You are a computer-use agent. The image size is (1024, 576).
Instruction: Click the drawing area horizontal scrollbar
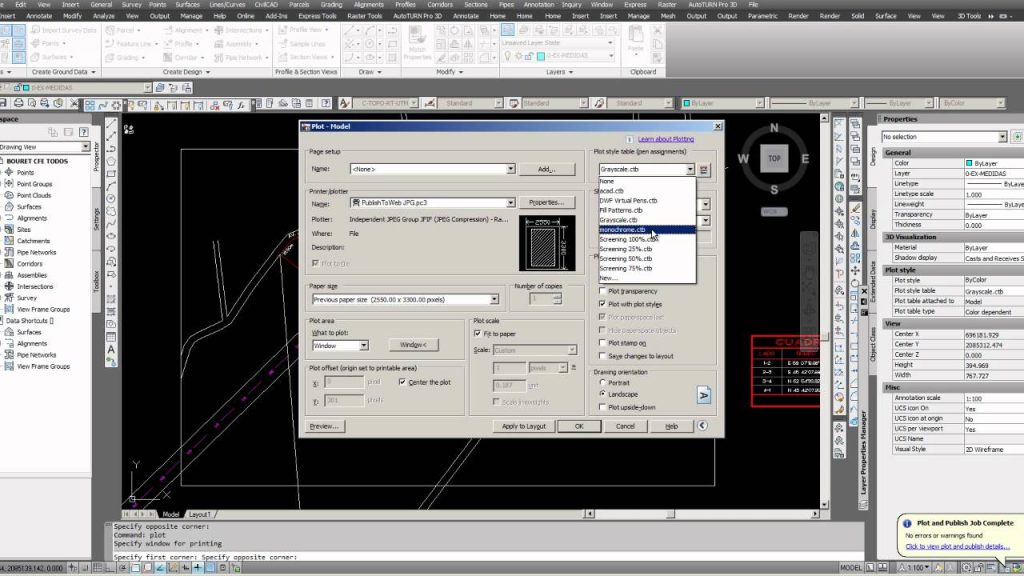coord(702,514)
